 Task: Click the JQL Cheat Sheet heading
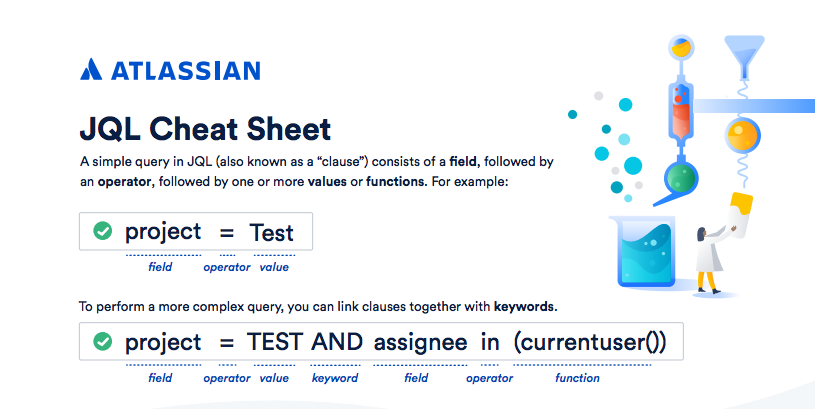pos(205,129)
